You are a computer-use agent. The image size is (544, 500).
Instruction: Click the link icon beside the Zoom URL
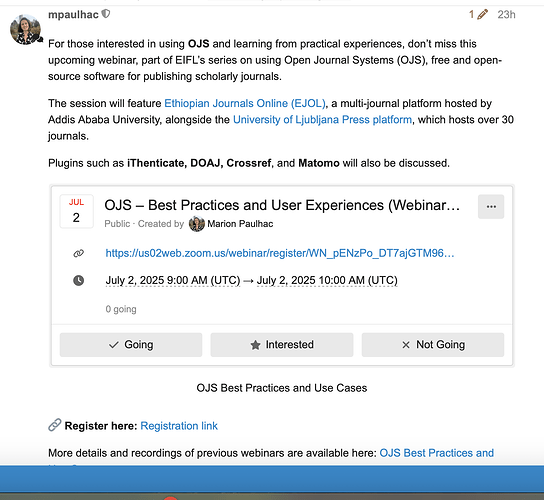79,253
